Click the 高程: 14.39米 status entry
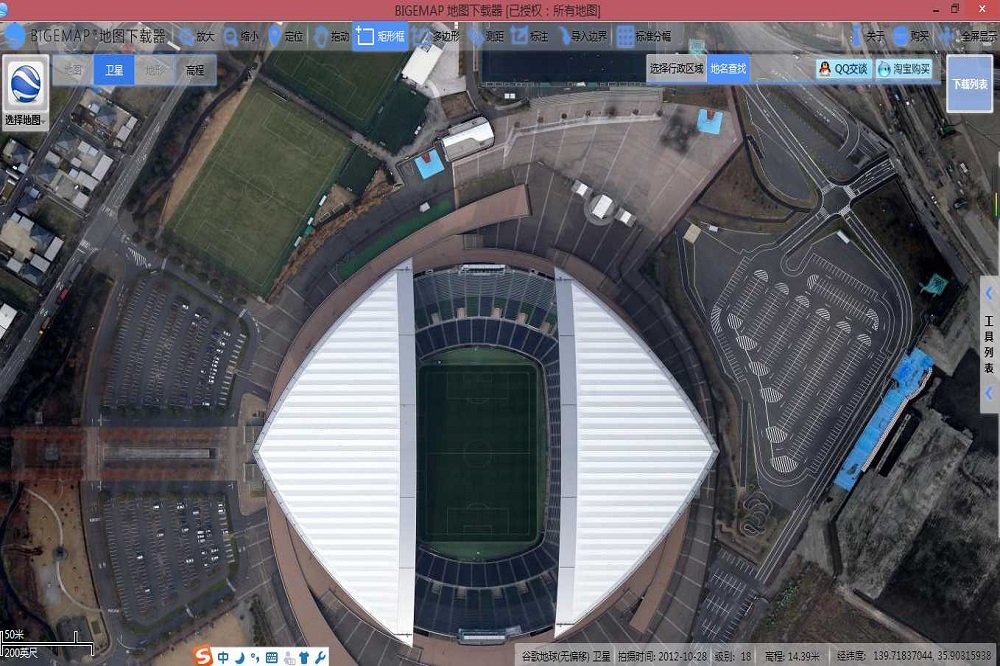 (x=791, y=656)
